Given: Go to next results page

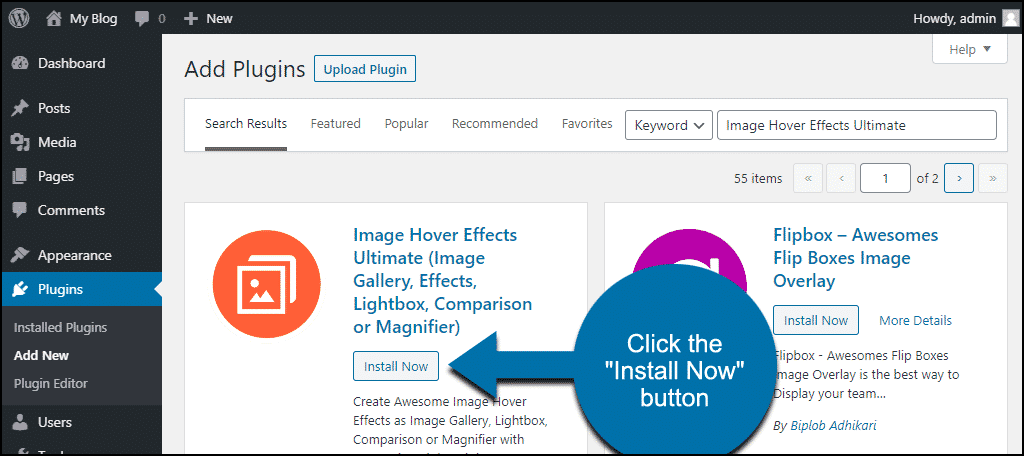Looking at the screenshot, I should (x=959, y=178).
